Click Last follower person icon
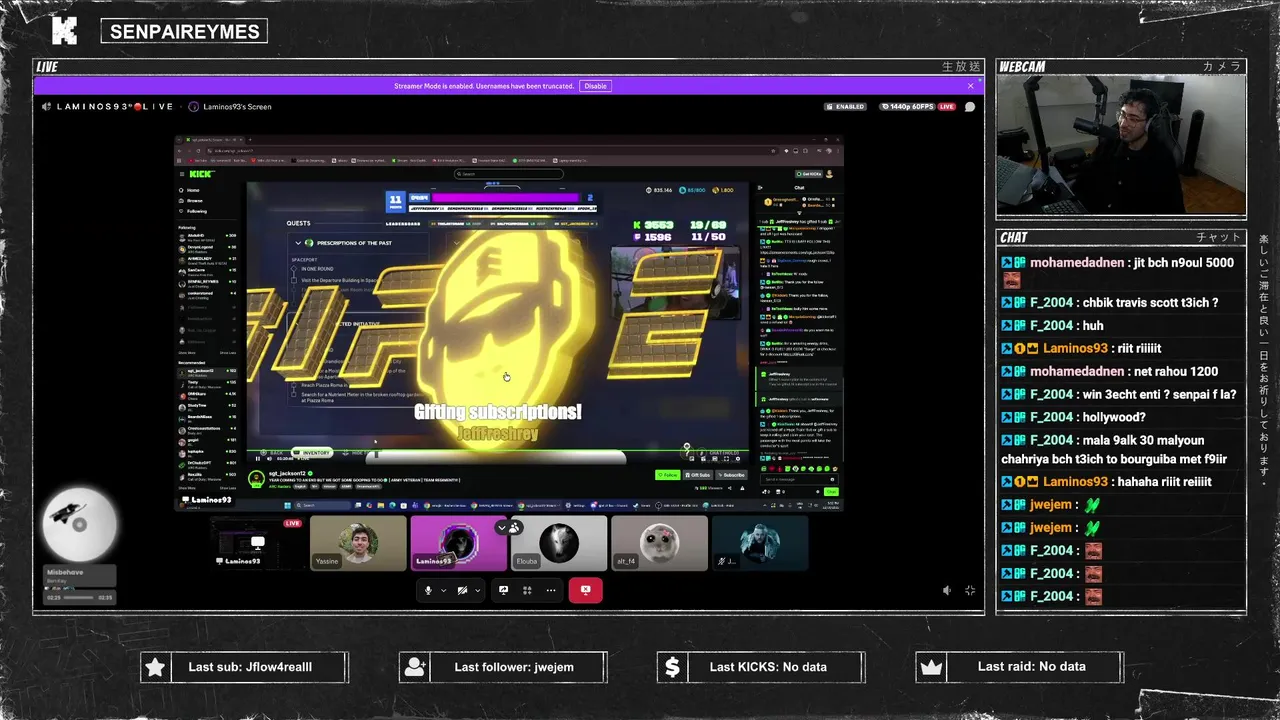 (x=414, y=667)
